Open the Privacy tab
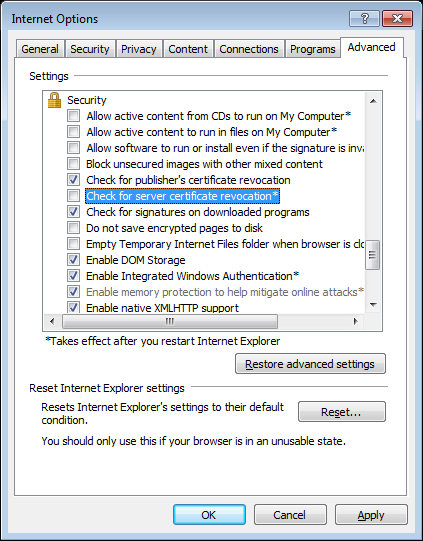 (139, 49)
